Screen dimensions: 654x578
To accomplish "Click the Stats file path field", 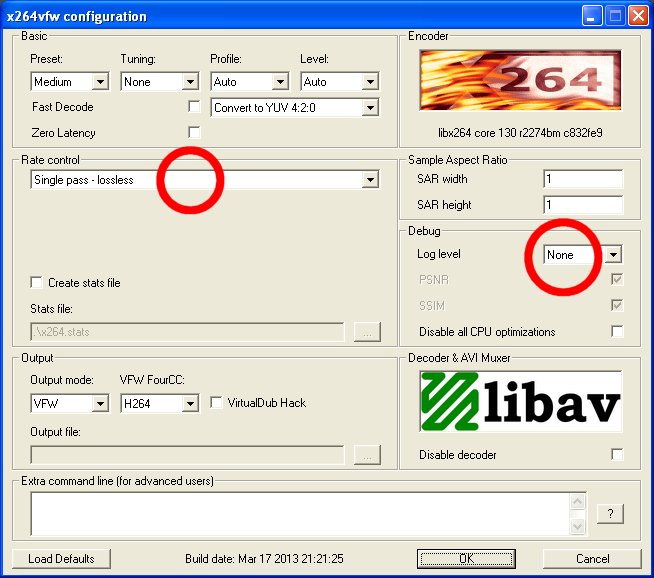I will click(x=187, y=332).
